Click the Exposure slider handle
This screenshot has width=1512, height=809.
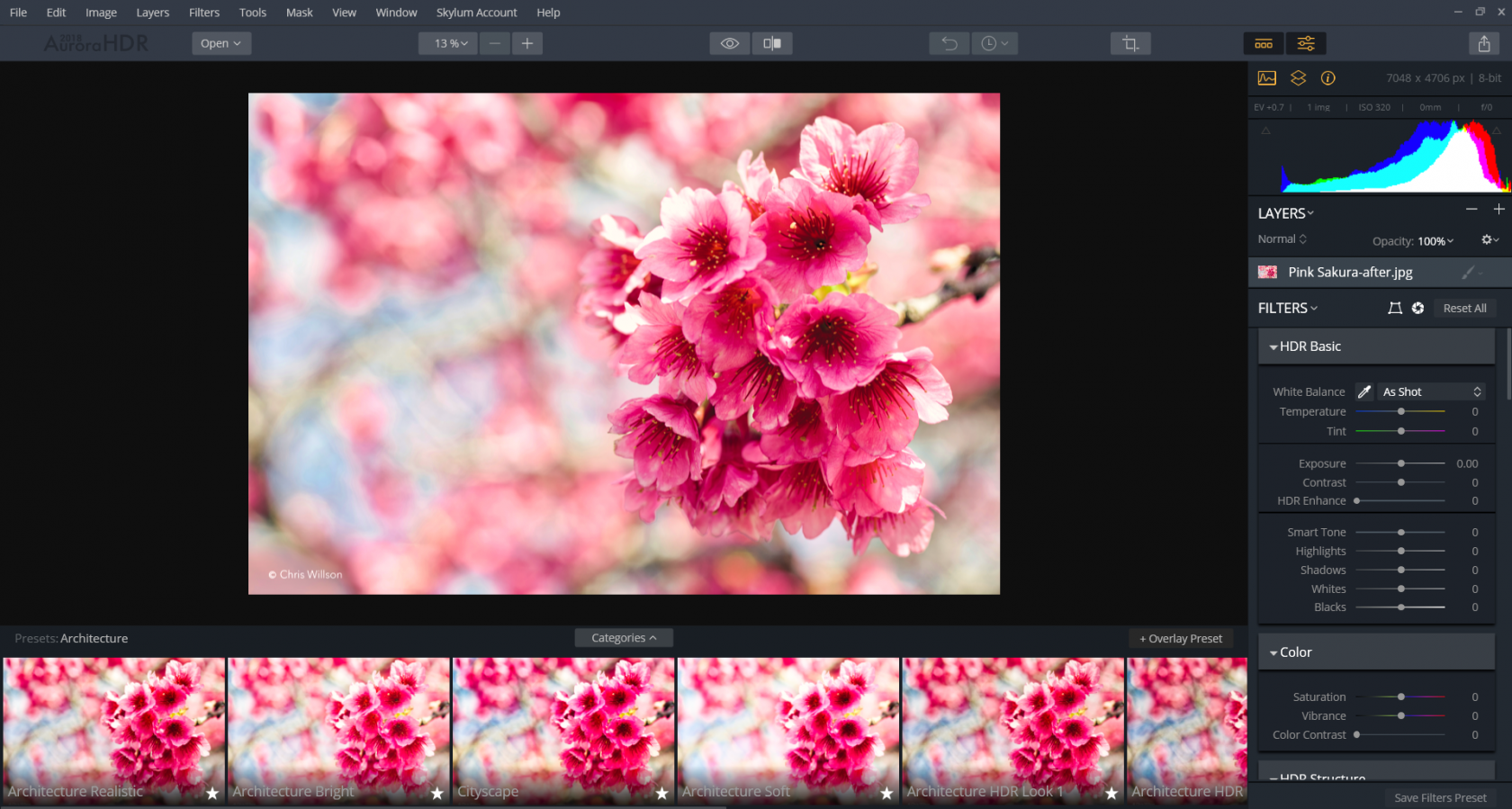tap(1400, 463)
